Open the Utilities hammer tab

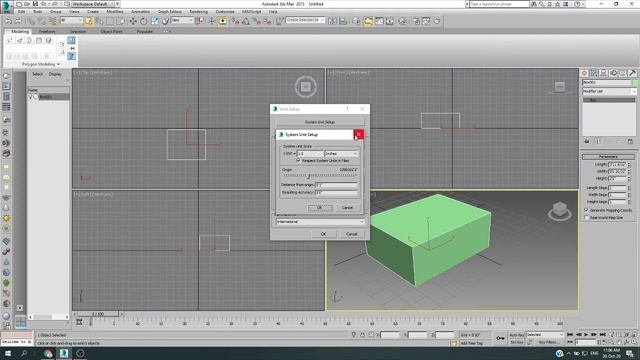pyautogui.click(x=633, y=73)
